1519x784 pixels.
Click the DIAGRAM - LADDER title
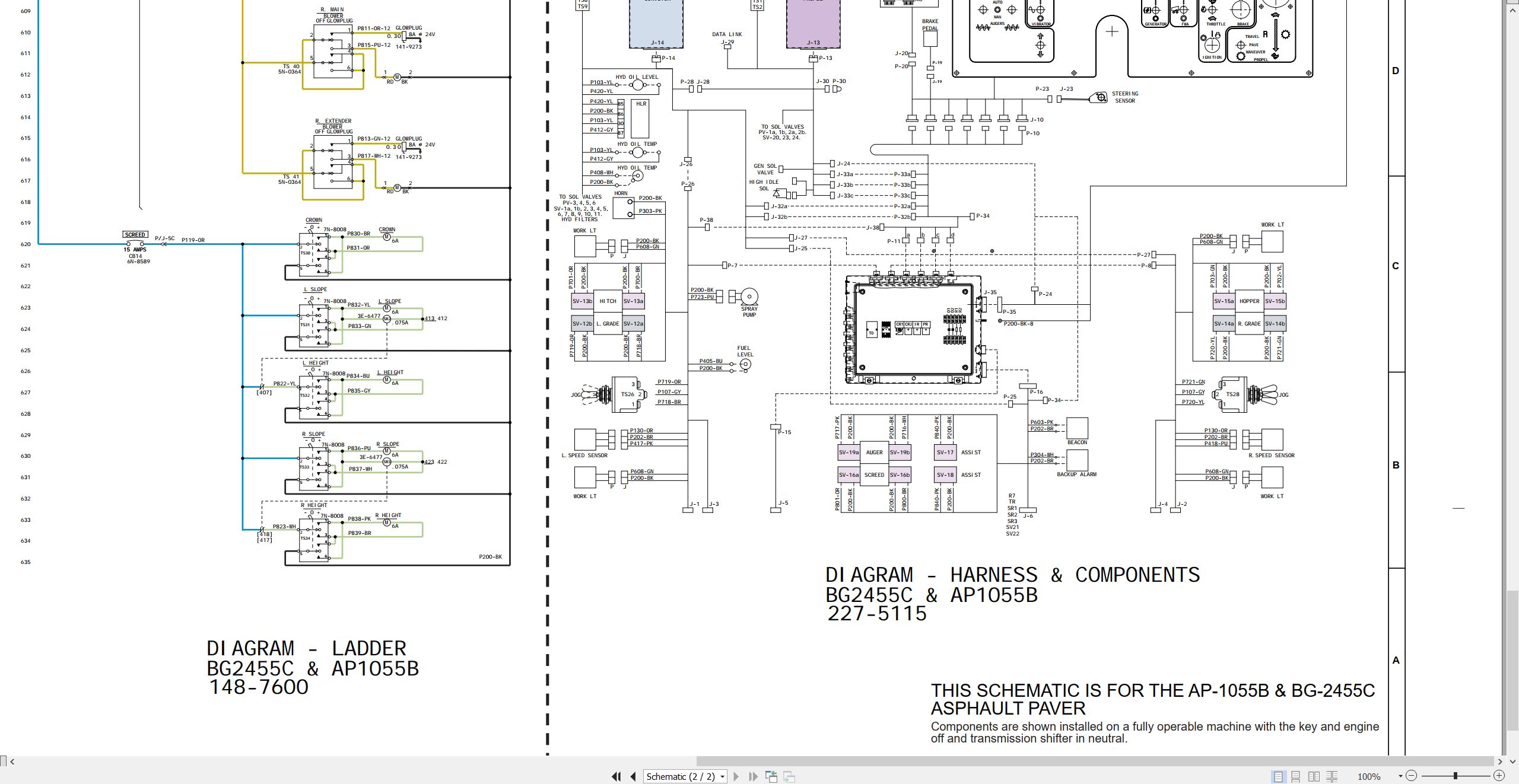click(306, 648)
